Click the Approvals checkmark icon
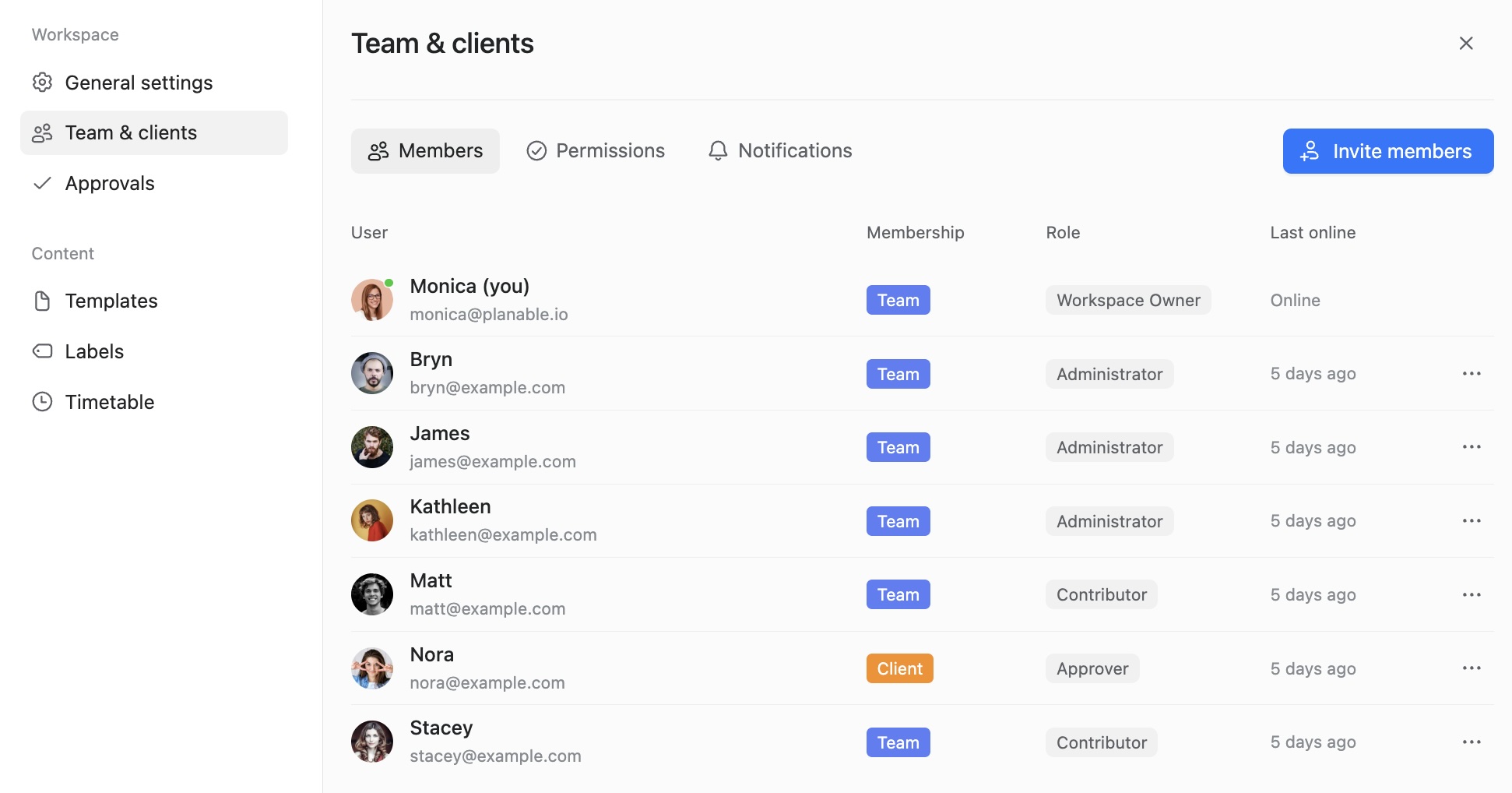Viewport: 1512px width, 793px height. point(42,183)
